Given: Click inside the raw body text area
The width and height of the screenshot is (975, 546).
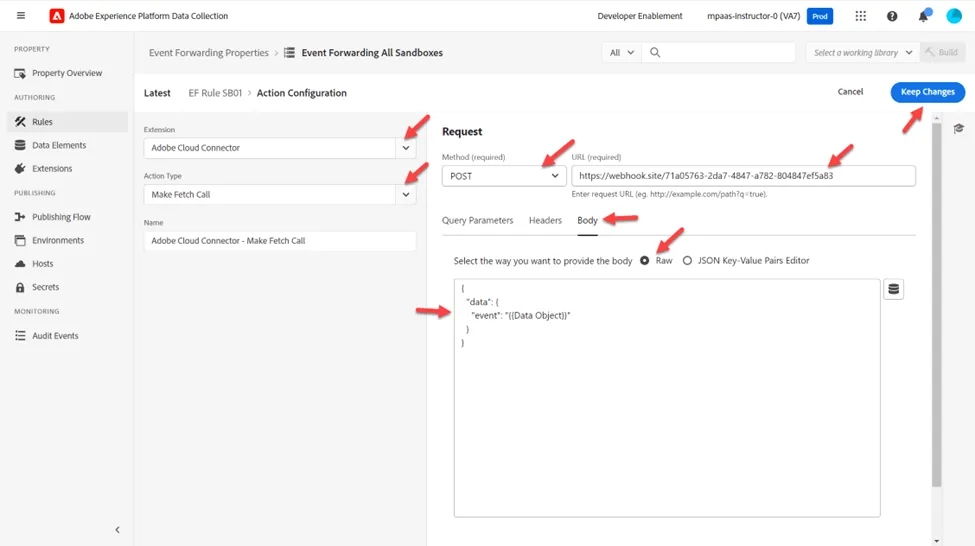Looking at the screenshot, I should click(x=667, y=398).
